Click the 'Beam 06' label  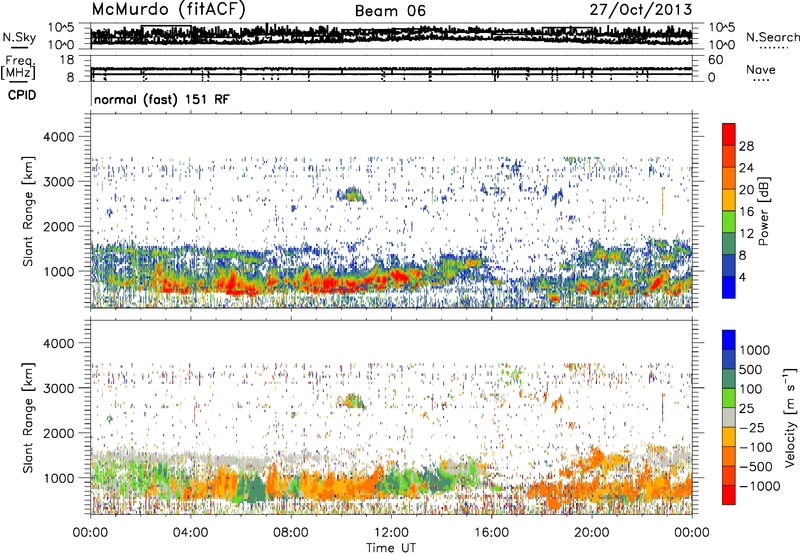point(390,11)
